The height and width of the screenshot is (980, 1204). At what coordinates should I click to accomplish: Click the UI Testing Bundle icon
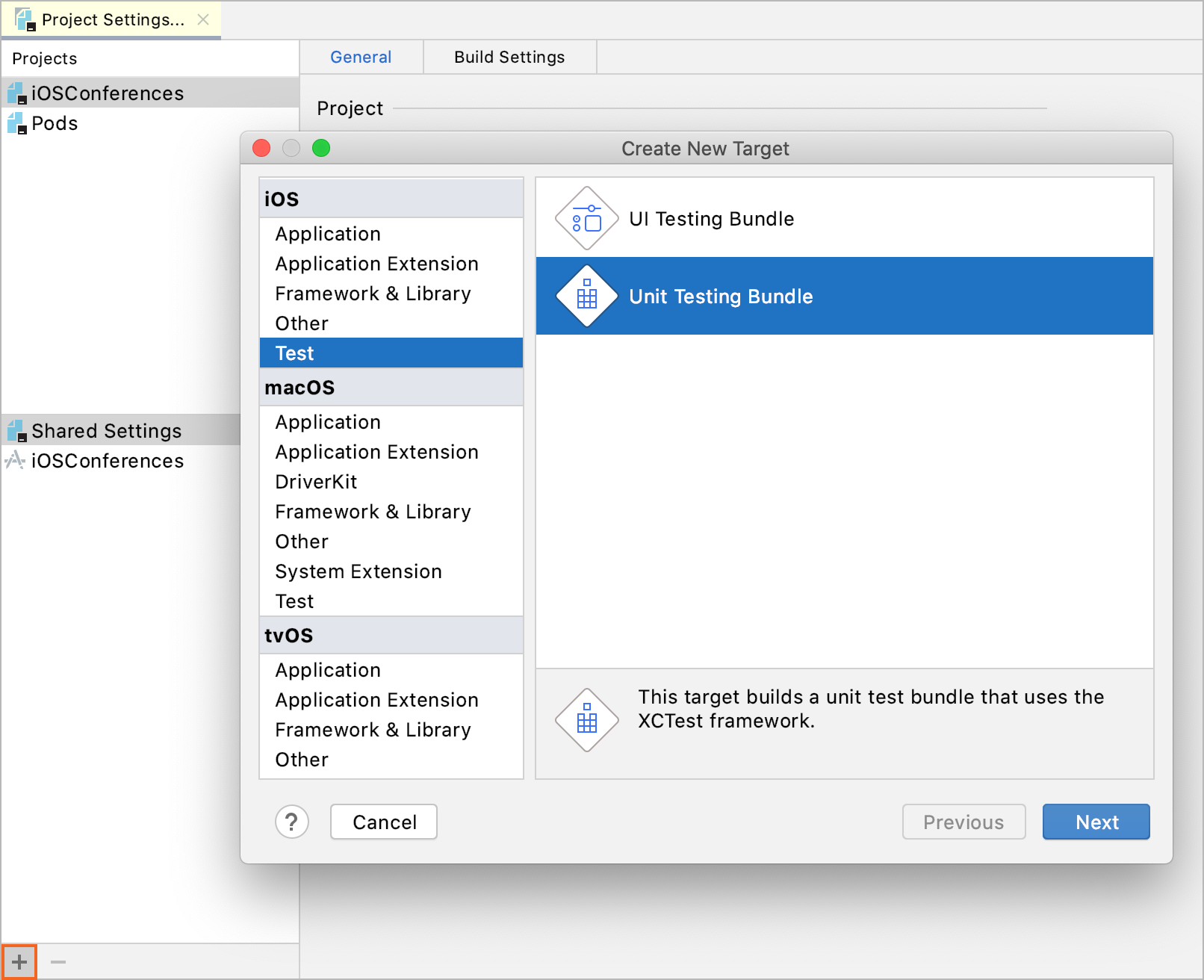click(x=587, y=218)
